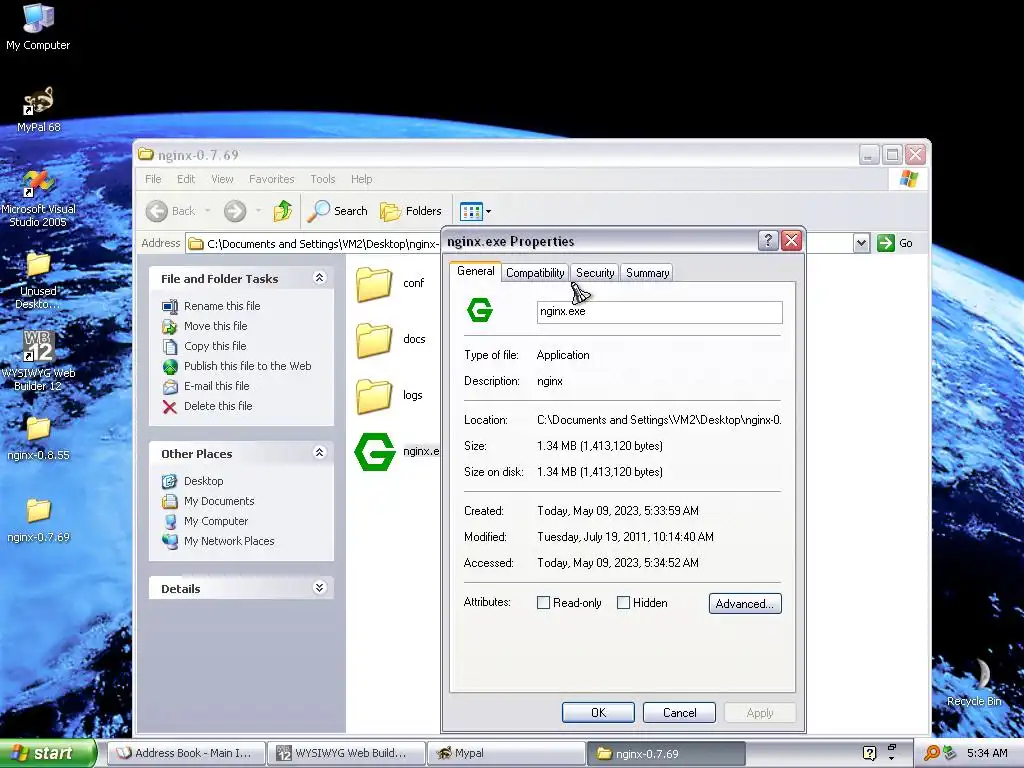Screen dimensions: 1024x768
Task: Open Edit menu in Explorer
Action: (x=185, y=179)
